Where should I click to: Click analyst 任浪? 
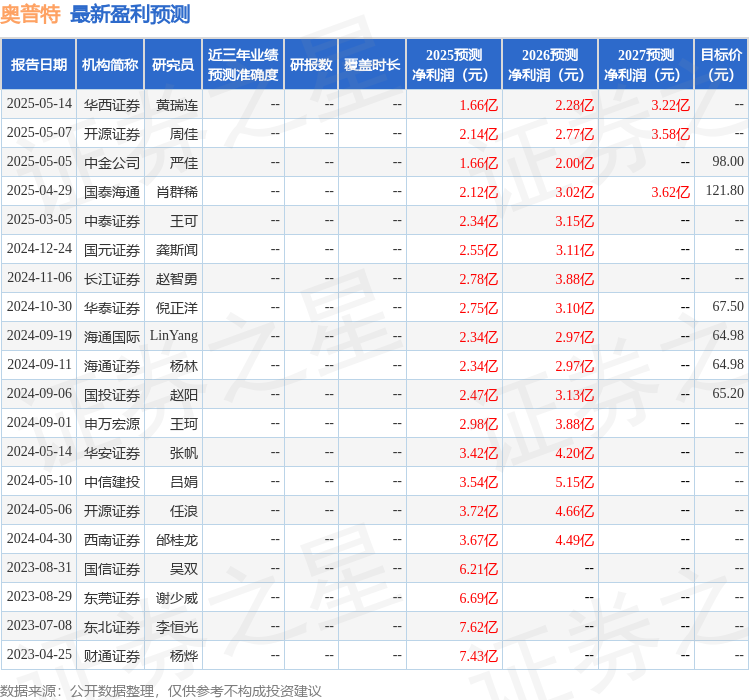coord(184,511)
